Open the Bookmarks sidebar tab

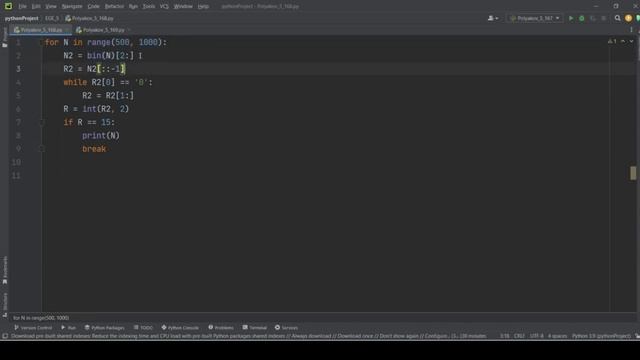tap(5, 270)
